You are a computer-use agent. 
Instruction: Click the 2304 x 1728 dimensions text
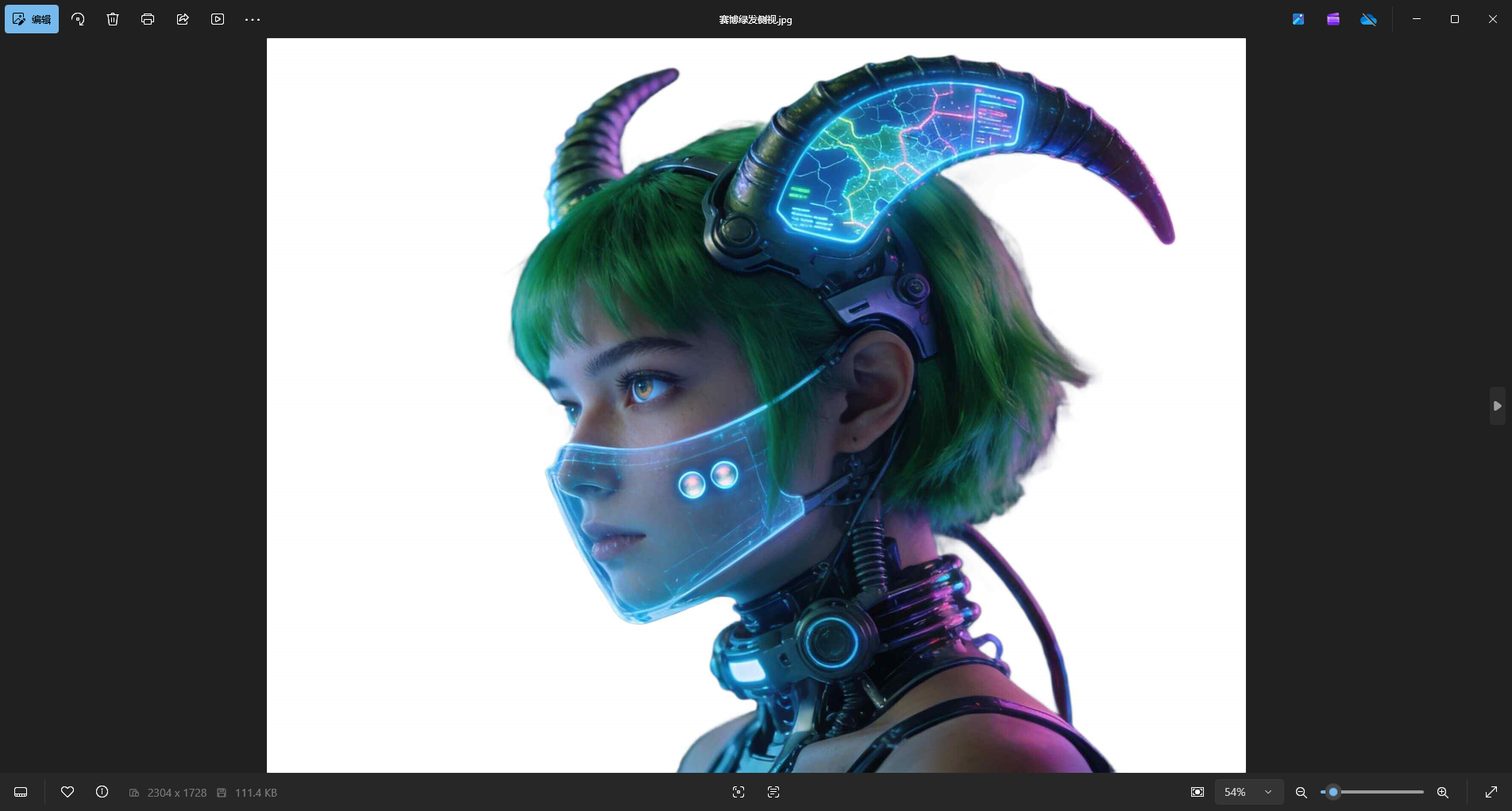click(177, 793)
